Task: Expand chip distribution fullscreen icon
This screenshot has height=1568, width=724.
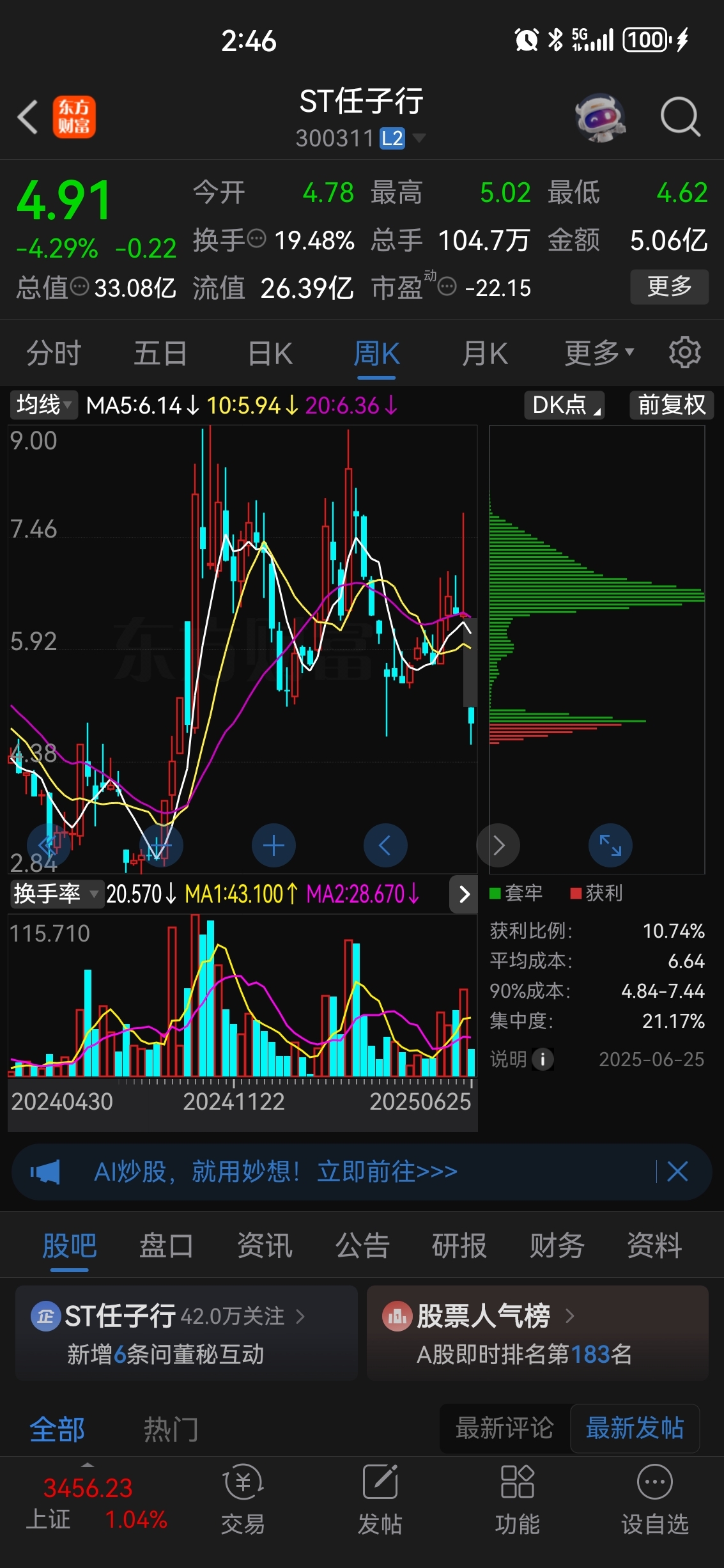Action: [610, 846]
